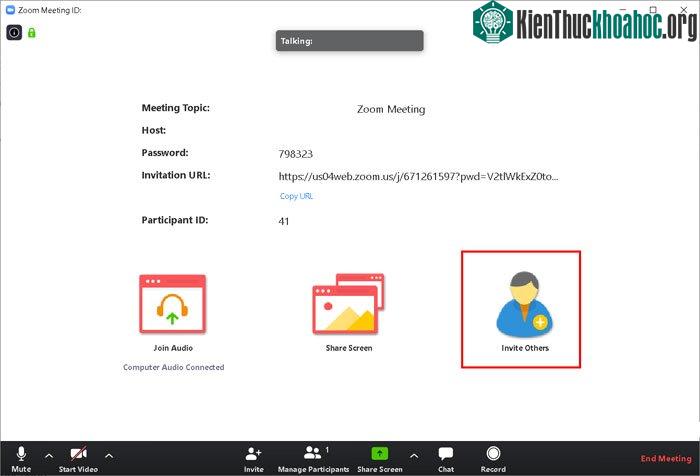Click Computer Audio Connected status text
Screen dimensions: 700x476
coord(174,367)
